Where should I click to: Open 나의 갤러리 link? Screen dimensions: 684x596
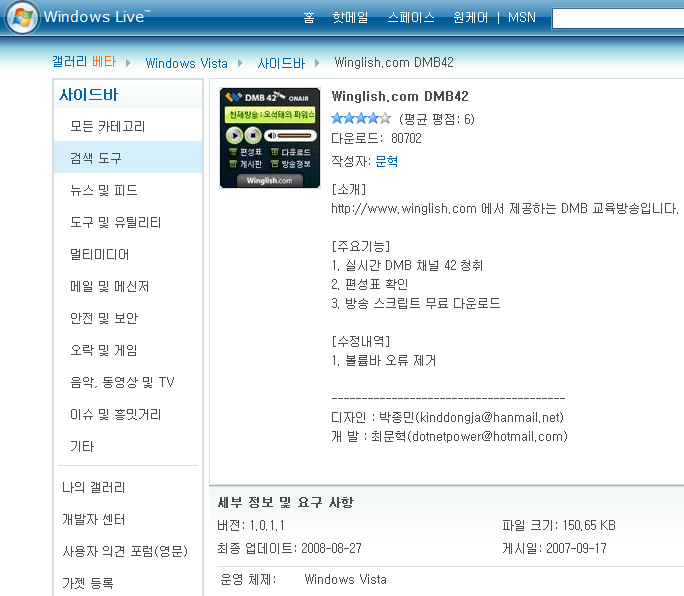tap(94, 487)
